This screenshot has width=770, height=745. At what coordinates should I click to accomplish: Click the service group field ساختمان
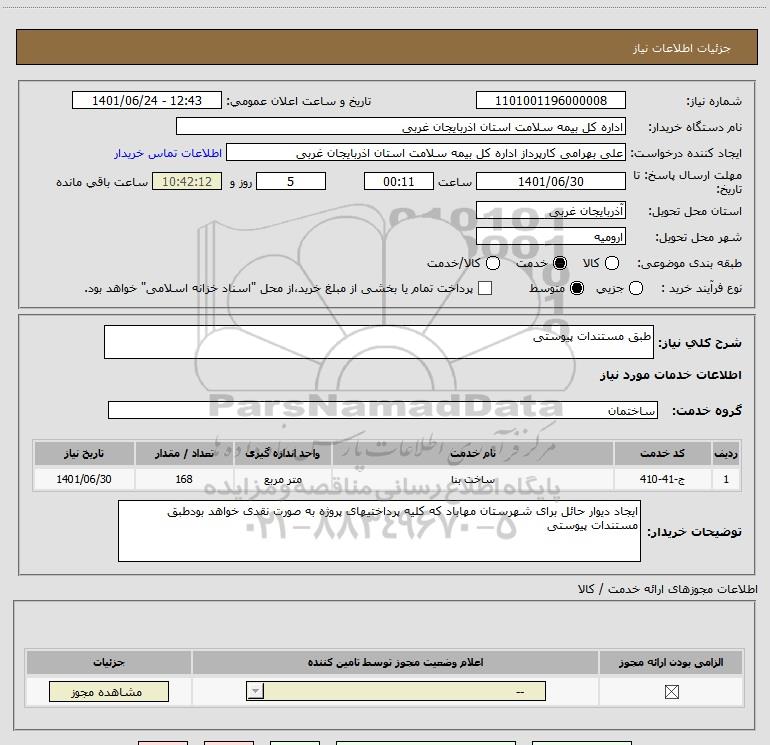coord(383,410)
